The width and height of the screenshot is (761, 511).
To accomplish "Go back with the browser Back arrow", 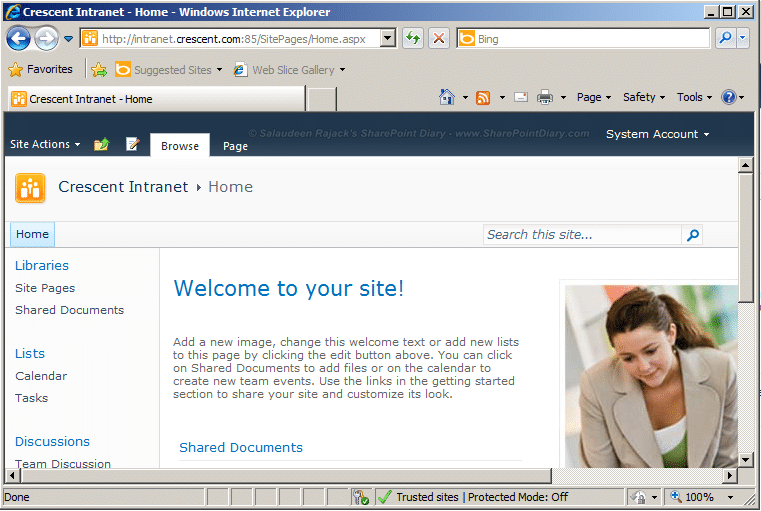I will pyautogui.click(x=18, y=38).
